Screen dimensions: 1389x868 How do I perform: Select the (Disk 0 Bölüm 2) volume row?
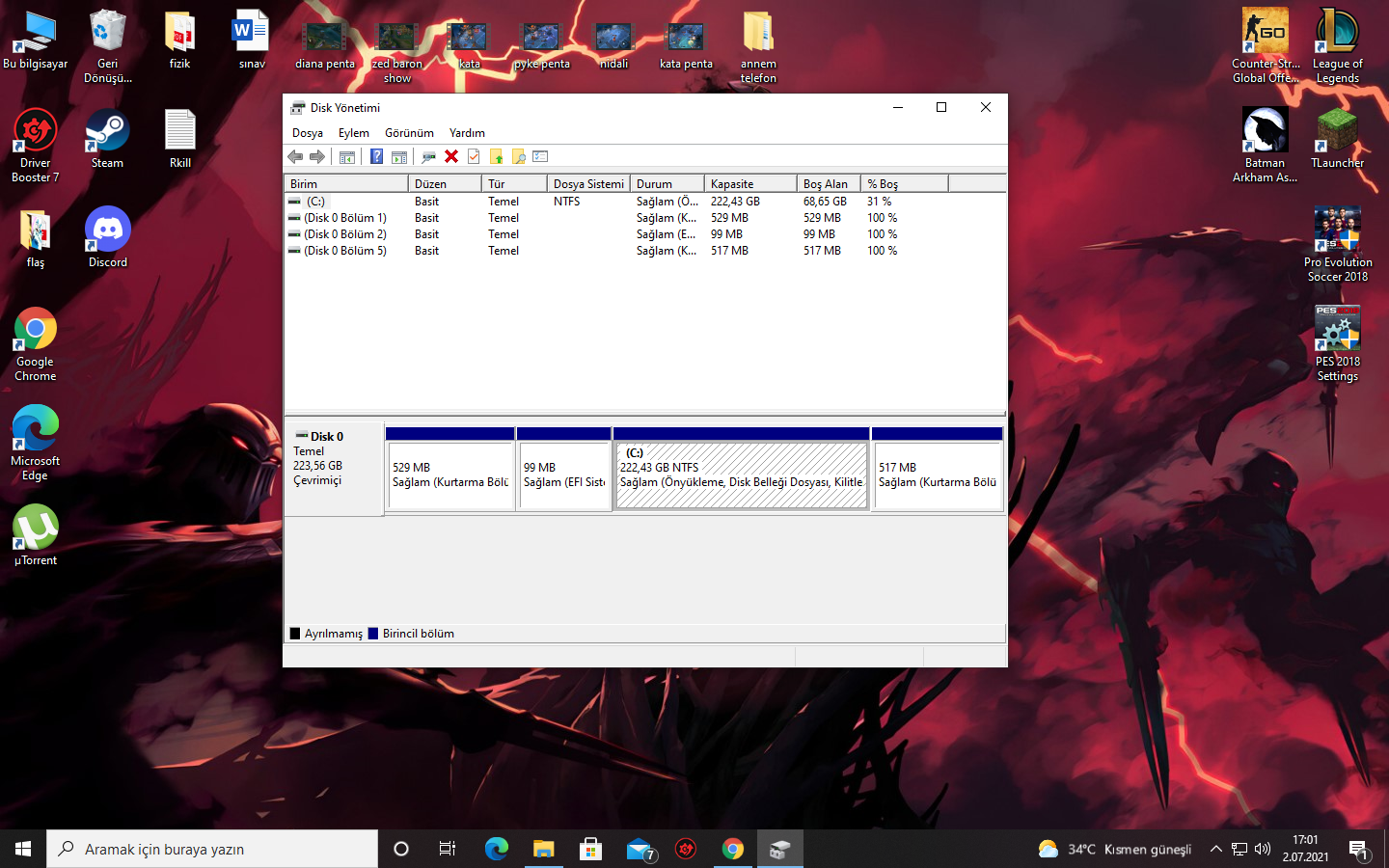coord(644,234)
